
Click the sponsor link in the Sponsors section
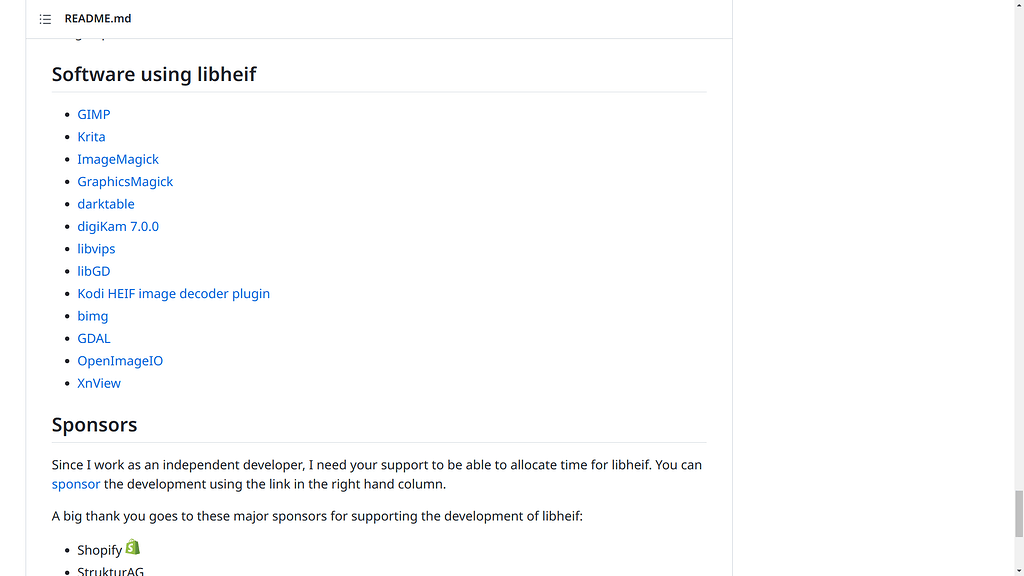(x=75, y=483)
